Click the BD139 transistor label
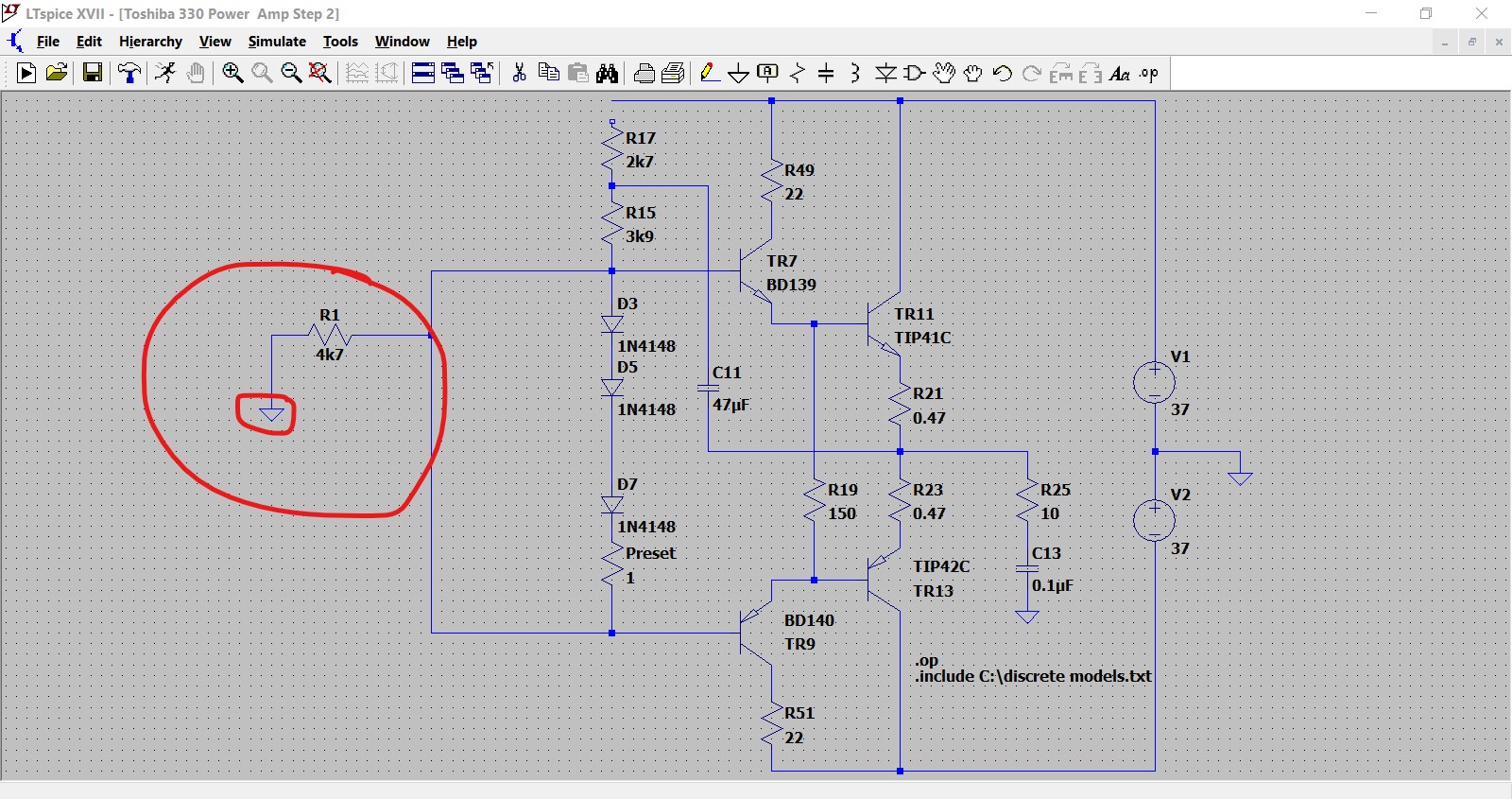The image size is (1512, 799). [791, 285]
